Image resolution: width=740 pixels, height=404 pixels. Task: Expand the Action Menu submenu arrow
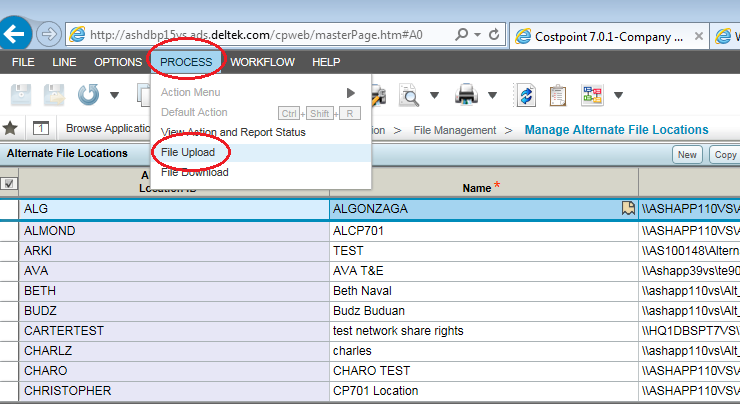click(350, 93)
